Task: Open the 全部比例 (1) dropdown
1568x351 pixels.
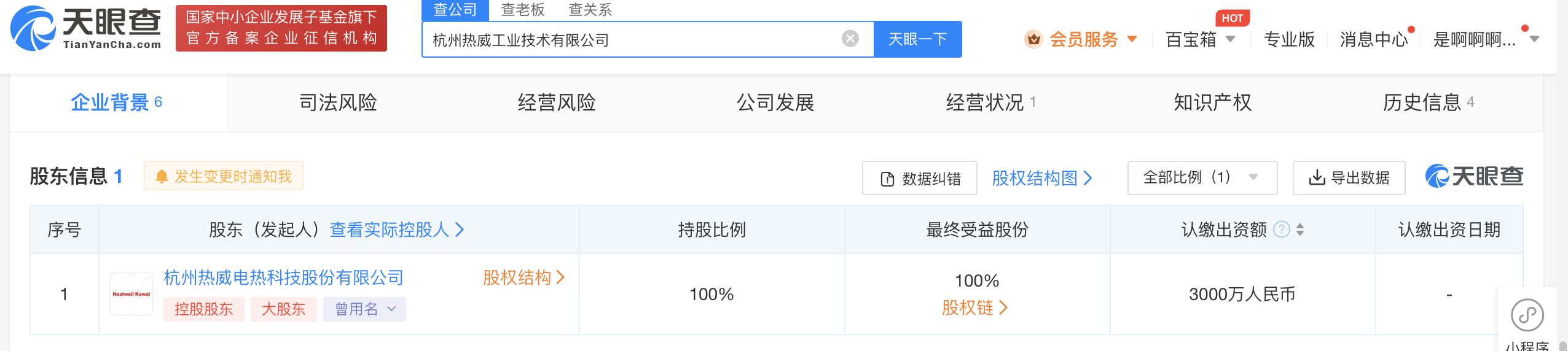Action: pyautogui.click(x=1202, y=178)
